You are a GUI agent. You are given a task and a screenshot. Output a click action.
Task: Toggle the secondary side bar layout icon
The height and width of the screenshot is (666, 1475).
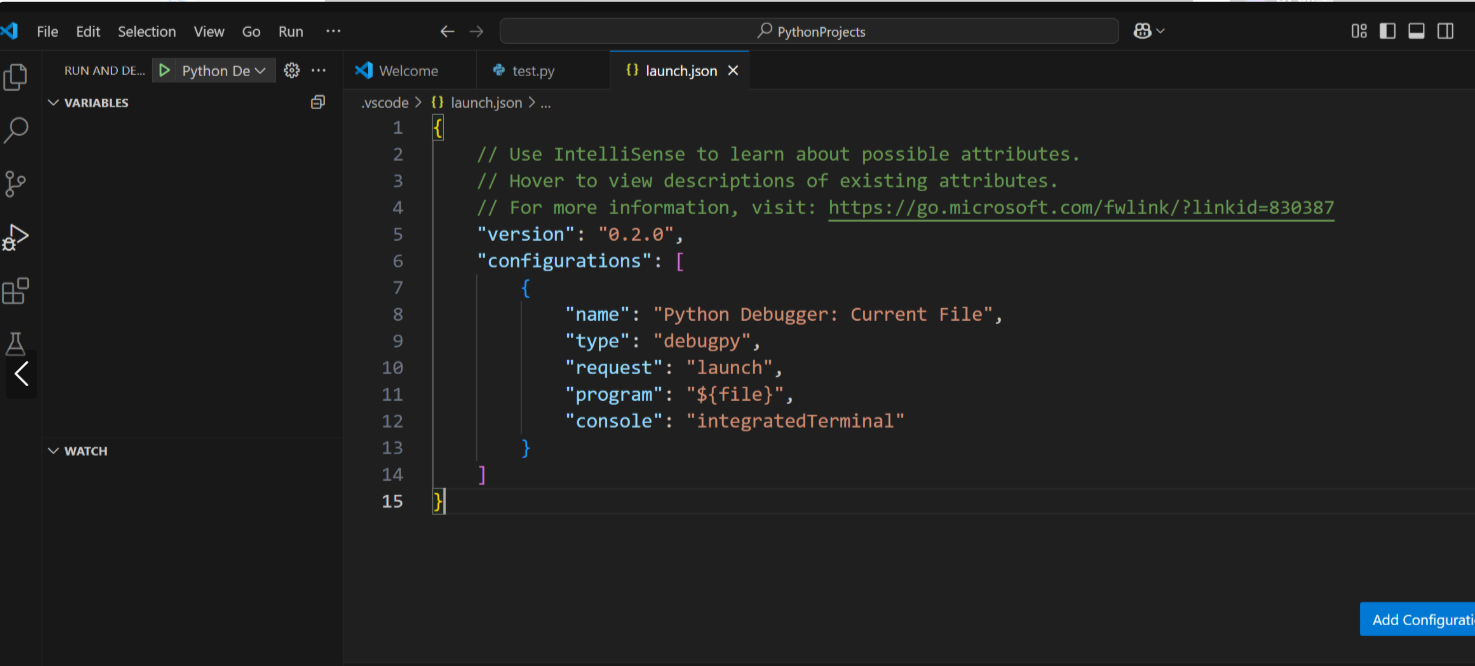coord(1445,31)
